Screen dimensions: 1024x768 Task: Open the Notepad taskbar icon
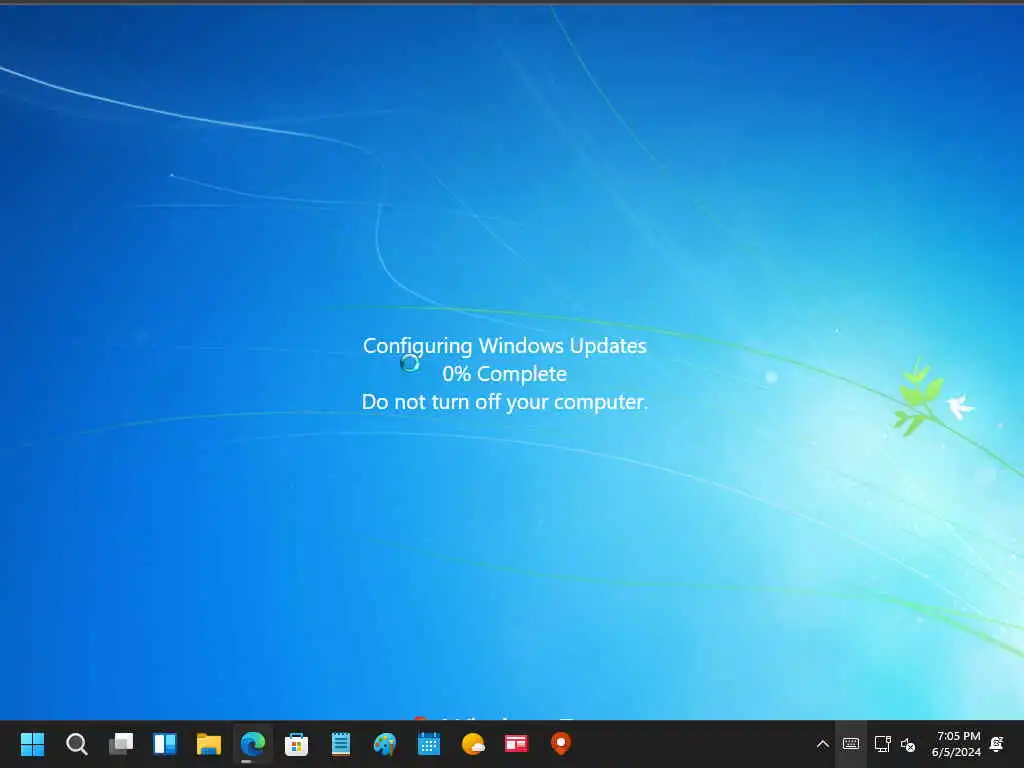tap(341, 744)
